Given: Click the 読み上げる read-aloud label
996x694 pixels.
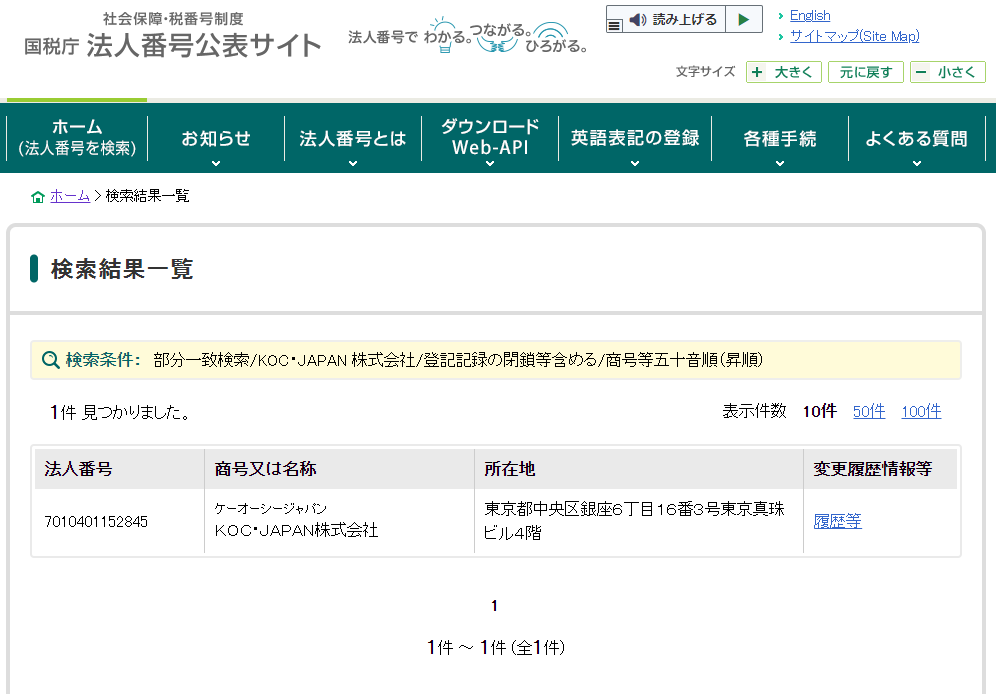Looking at the screenshot, I should point(685,20).
